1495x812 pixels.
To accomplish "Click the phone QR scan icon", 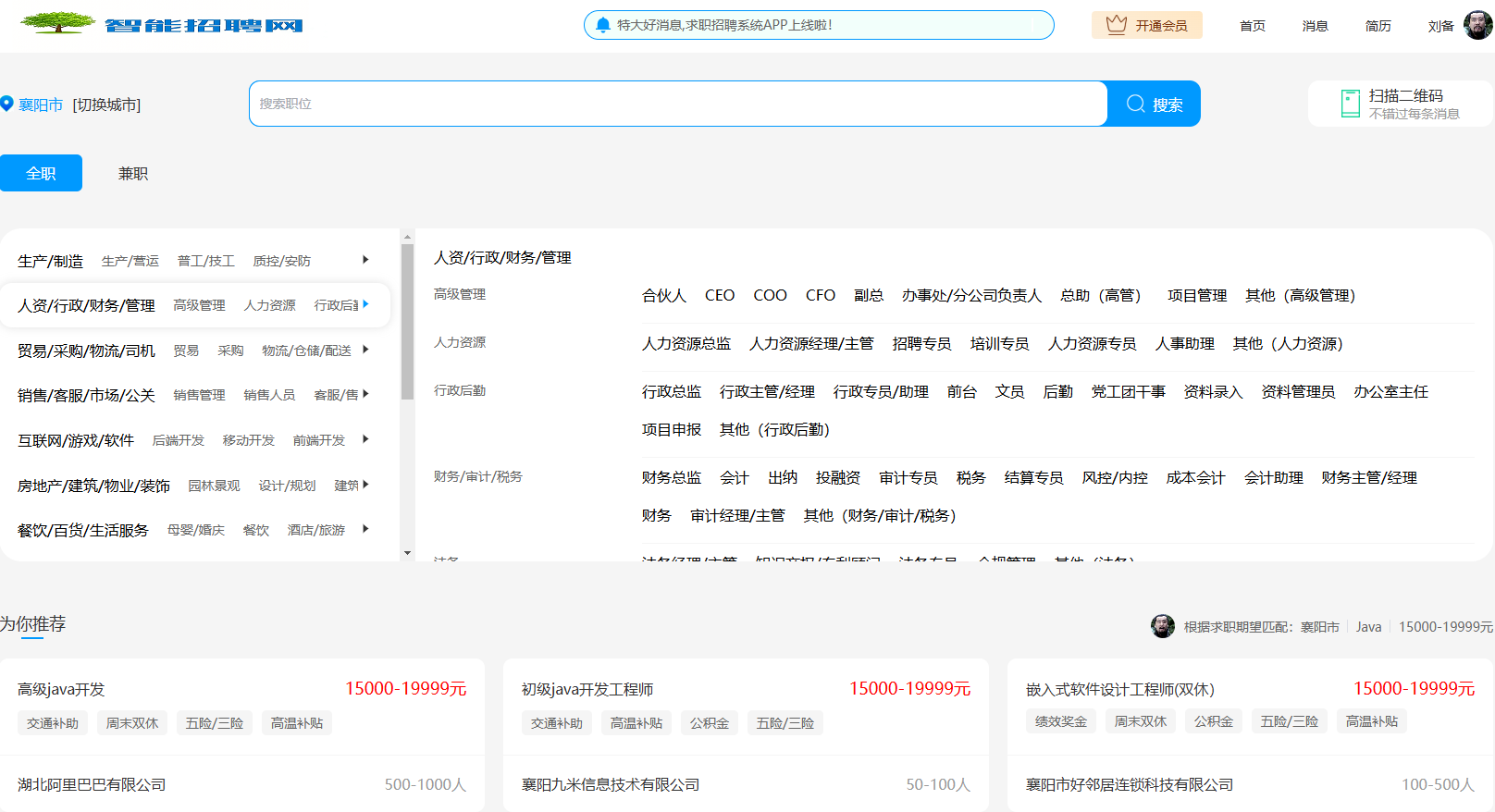I will (1350, 104).
